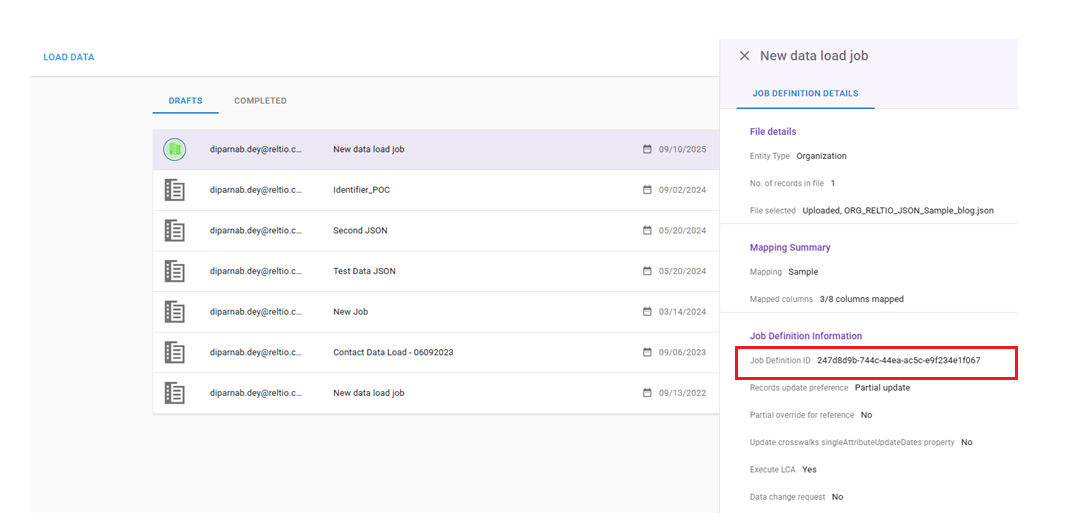Select the Second JSON draft job
1066x521 pixels.
(436, 231)
